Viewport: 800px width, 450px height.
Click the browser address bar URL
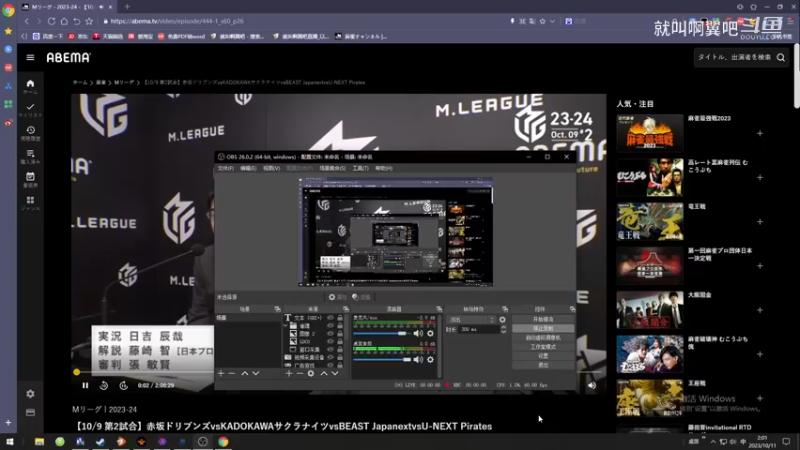point(177,21)
